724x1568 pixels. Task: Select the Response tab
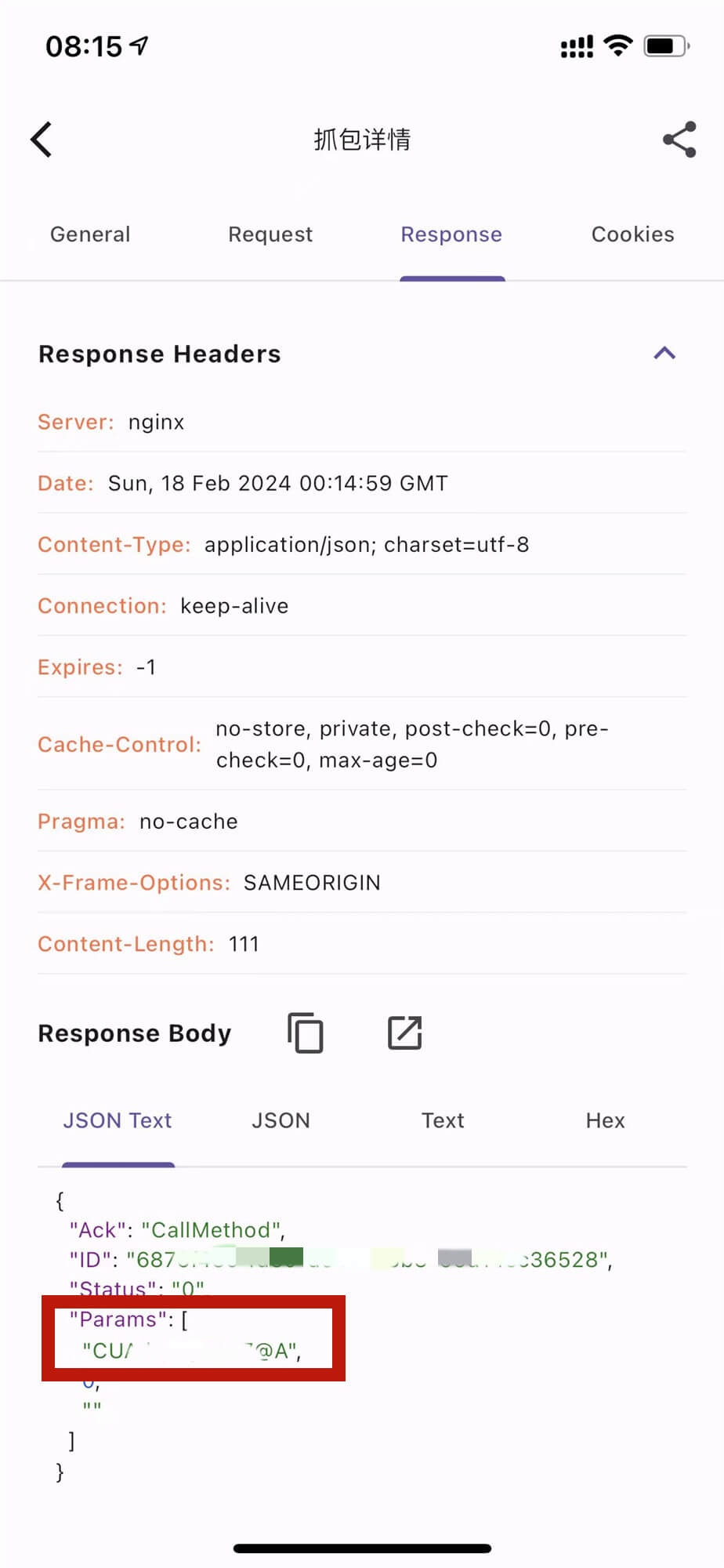[451, 234]
